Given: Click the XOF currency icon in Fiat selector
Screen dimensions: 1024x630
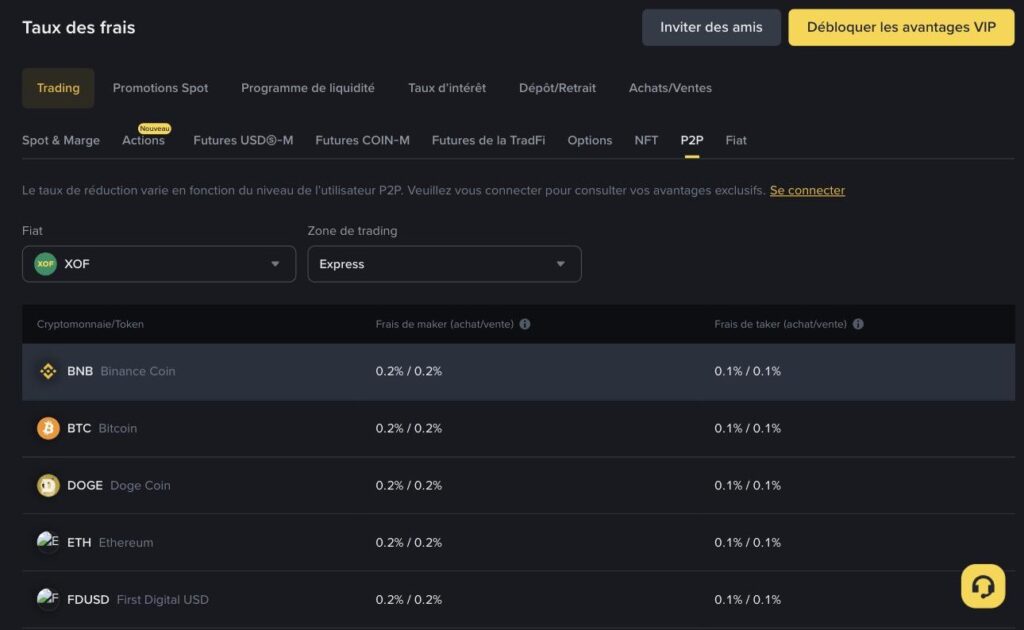Looking at the screenshot, I should [x=46, y=264].
